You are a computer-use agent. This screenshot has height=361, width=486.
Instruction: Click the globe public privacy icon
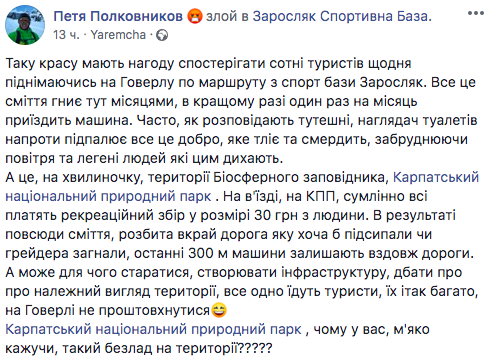tap(162, 35)
